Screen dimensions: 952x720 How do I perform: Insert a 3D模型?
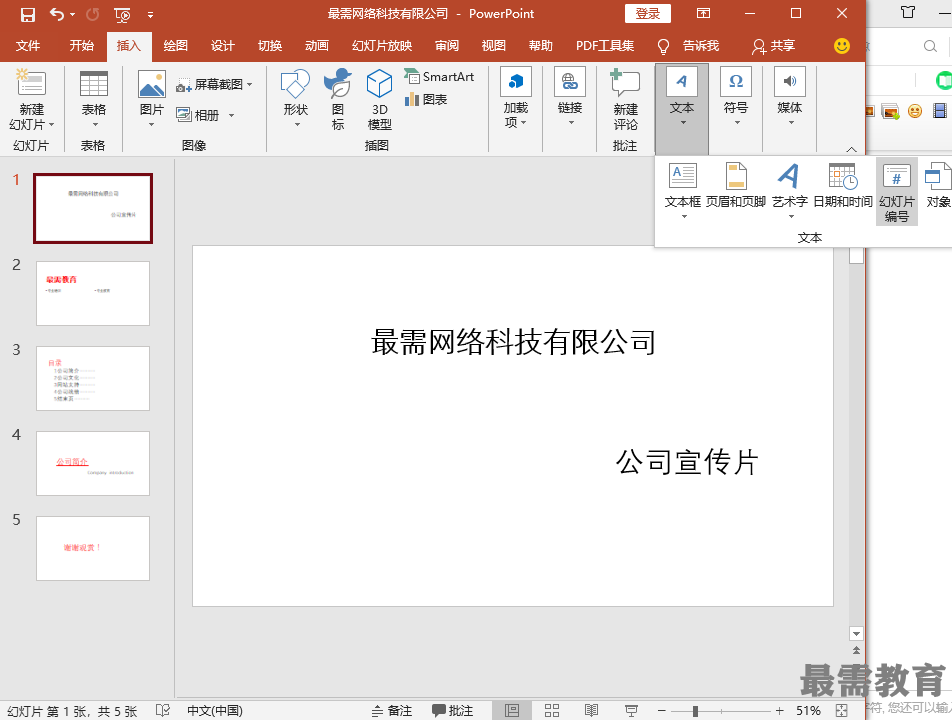[379, 99]
